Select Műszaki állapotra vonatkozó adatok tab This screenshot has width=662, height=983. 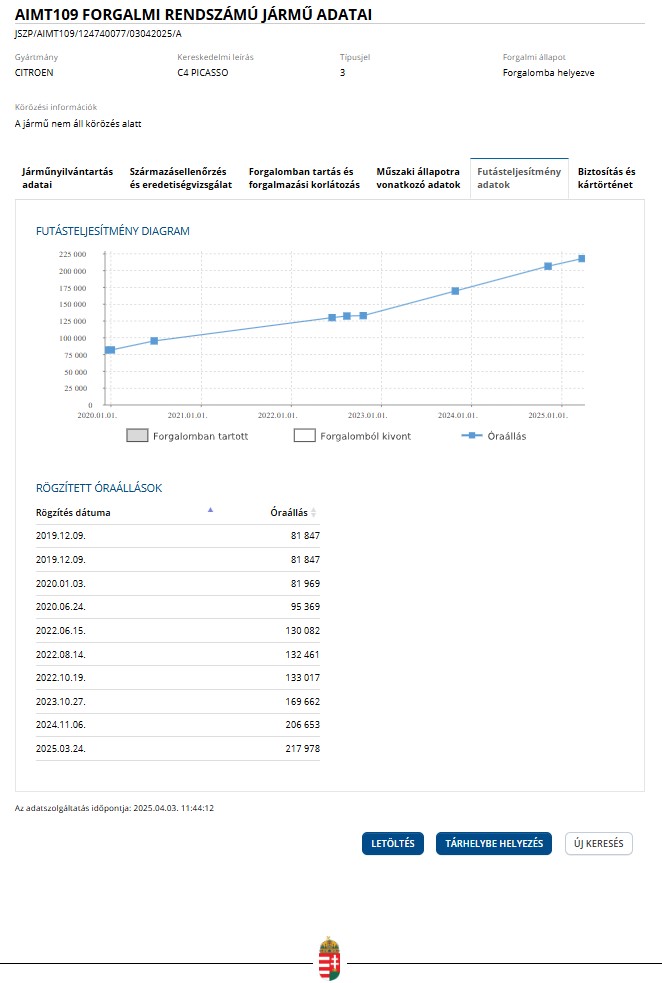point(418,178)
